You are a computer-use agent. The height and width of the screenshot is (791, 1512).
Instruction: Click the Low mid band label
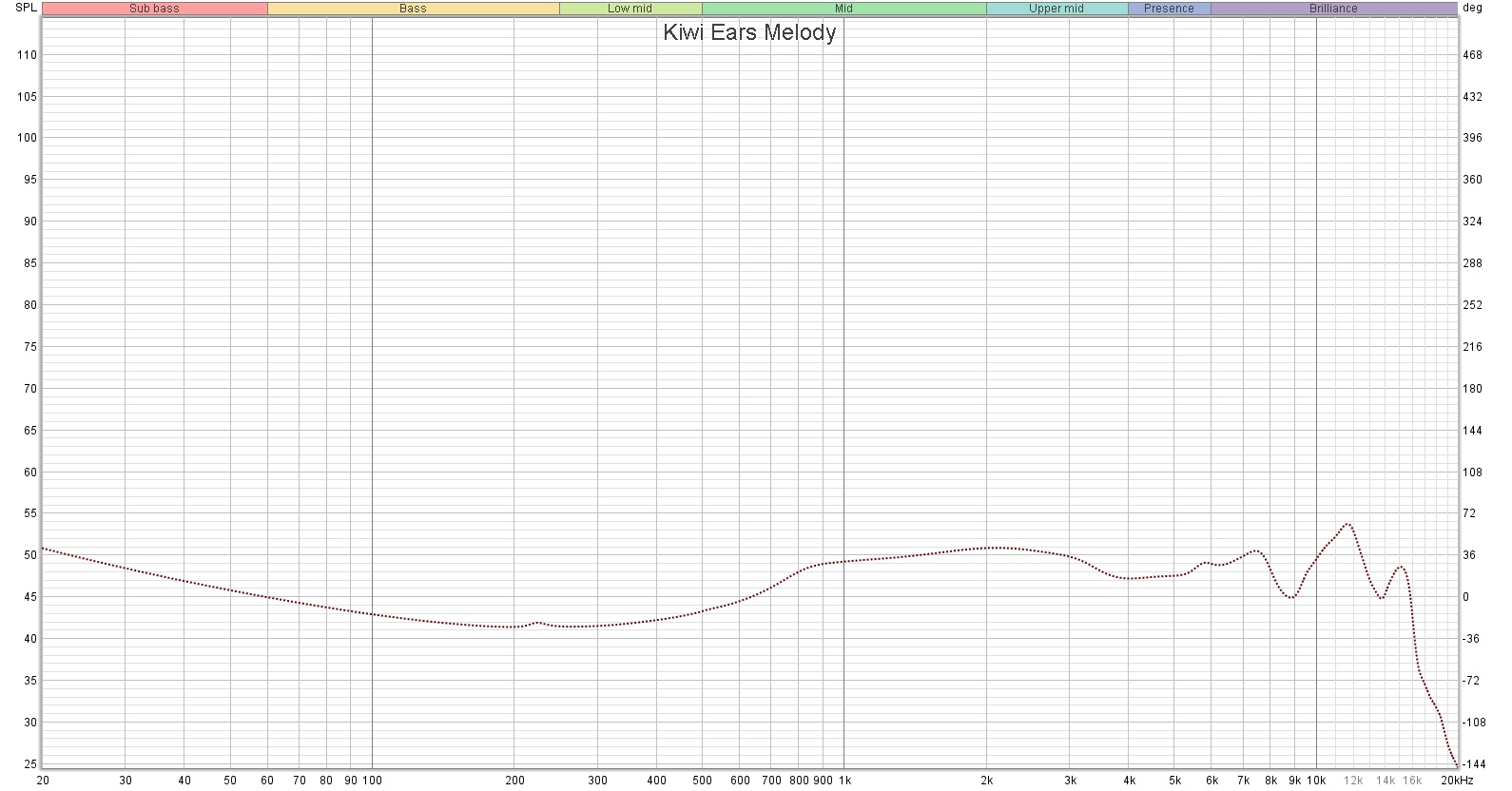click(x=630, y=9)
